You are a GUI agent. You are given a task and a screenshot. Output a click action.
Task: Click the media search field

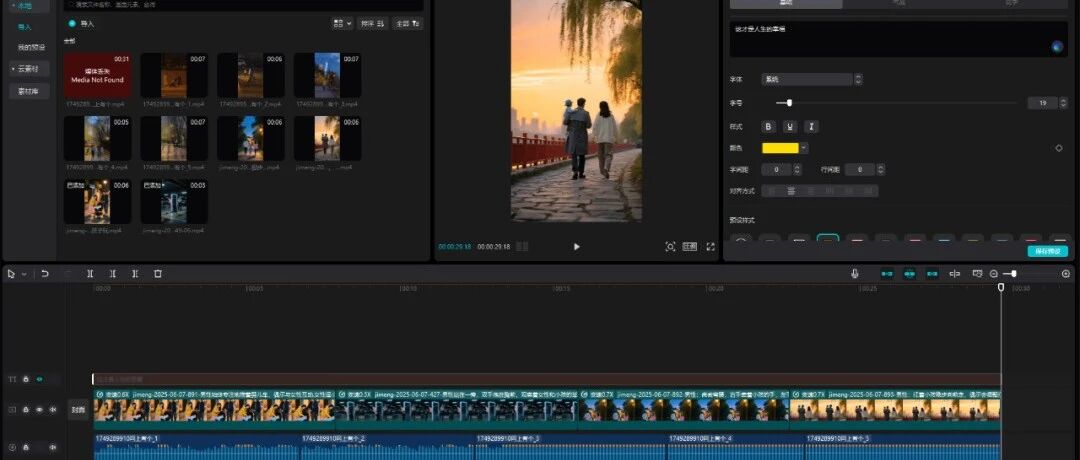243,5
